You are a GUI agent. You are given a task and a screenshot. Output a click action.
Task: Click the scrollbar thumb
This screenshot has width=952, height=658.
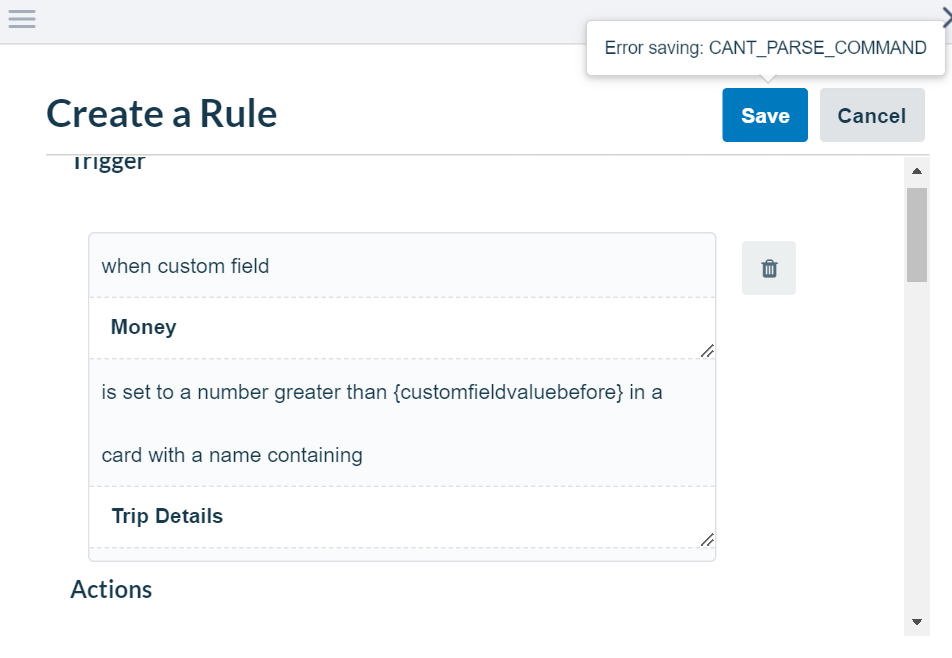[x=917, y=235]
